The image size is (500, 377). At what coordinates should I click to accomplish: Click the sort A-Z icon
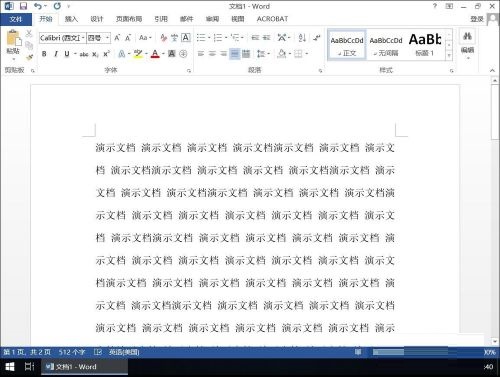point(302,38)
